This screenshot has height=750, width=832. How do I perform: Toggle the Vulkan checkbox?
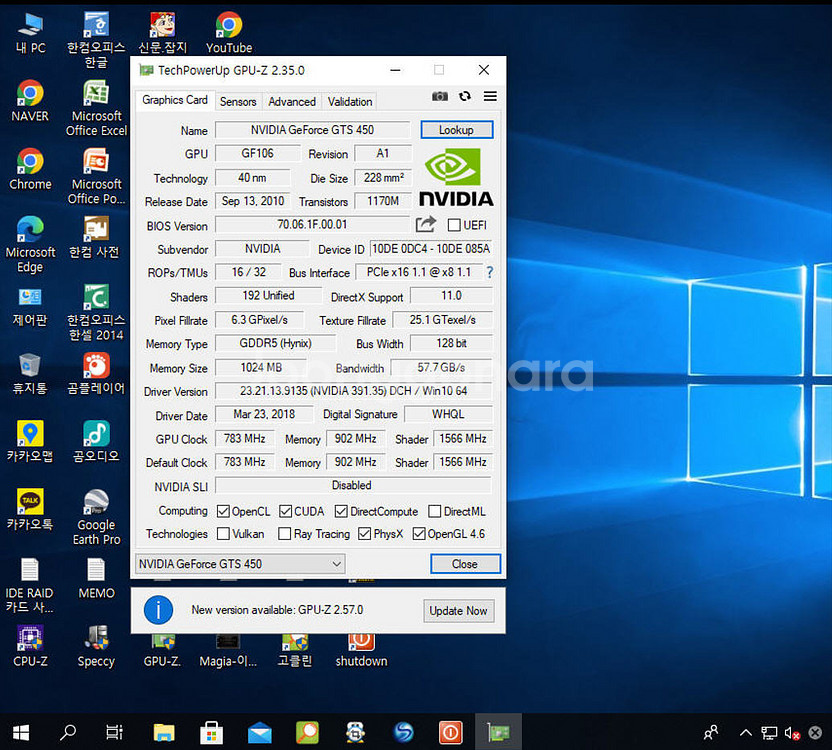(x=223, y=533)
